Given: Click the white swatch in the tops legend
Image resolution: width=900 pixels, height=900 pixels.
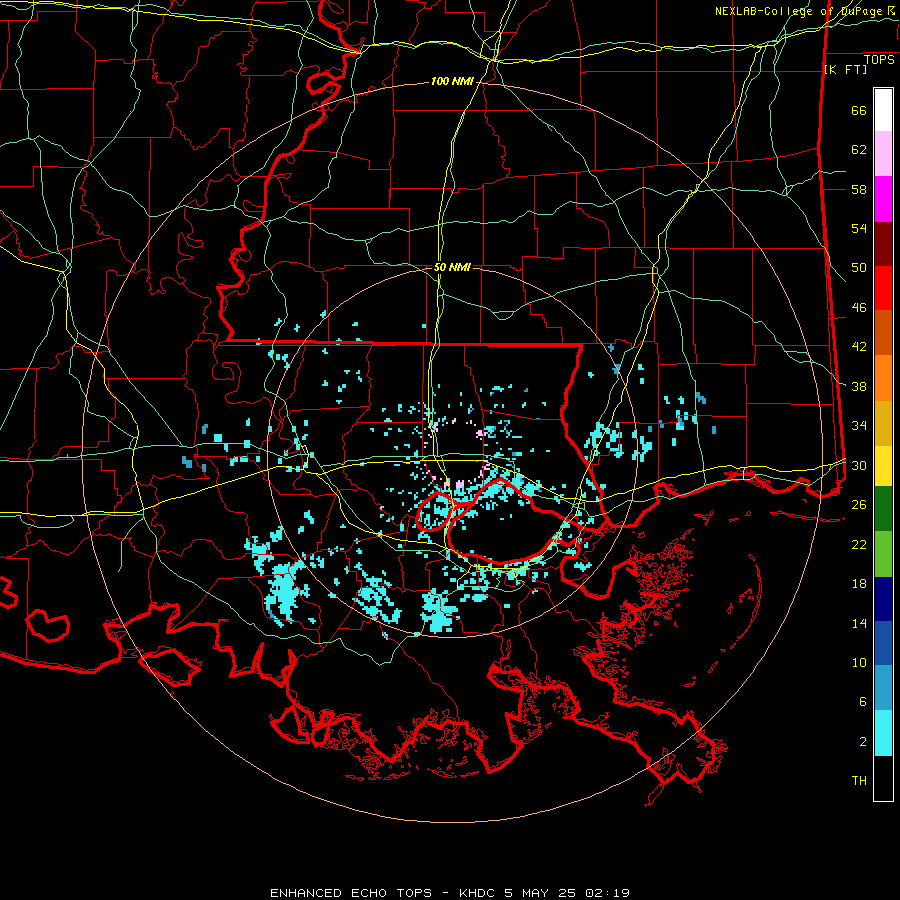Looking at the screenshot, I should click(883, 110).
